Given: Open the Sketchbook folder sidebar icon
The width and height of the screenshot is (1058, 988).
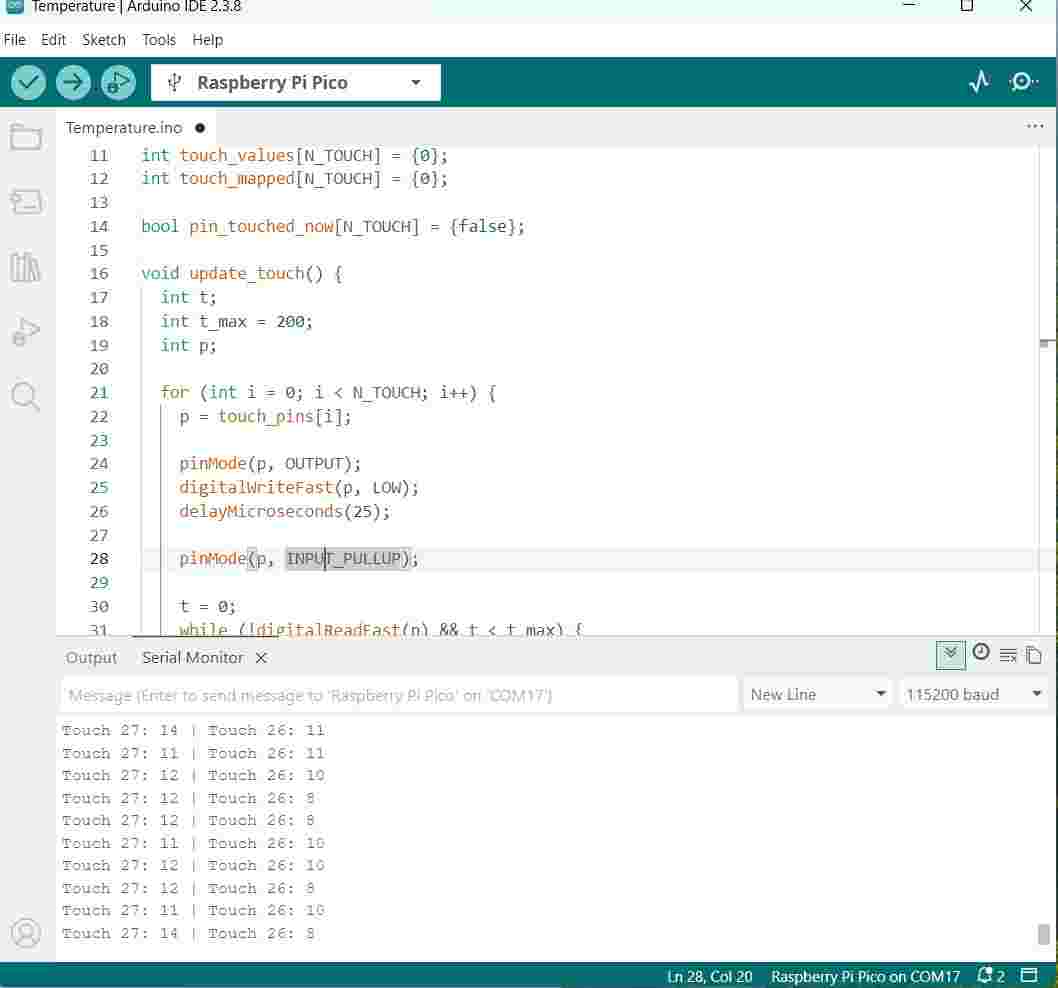Looking at the screenshot, I should pos(26,137).
